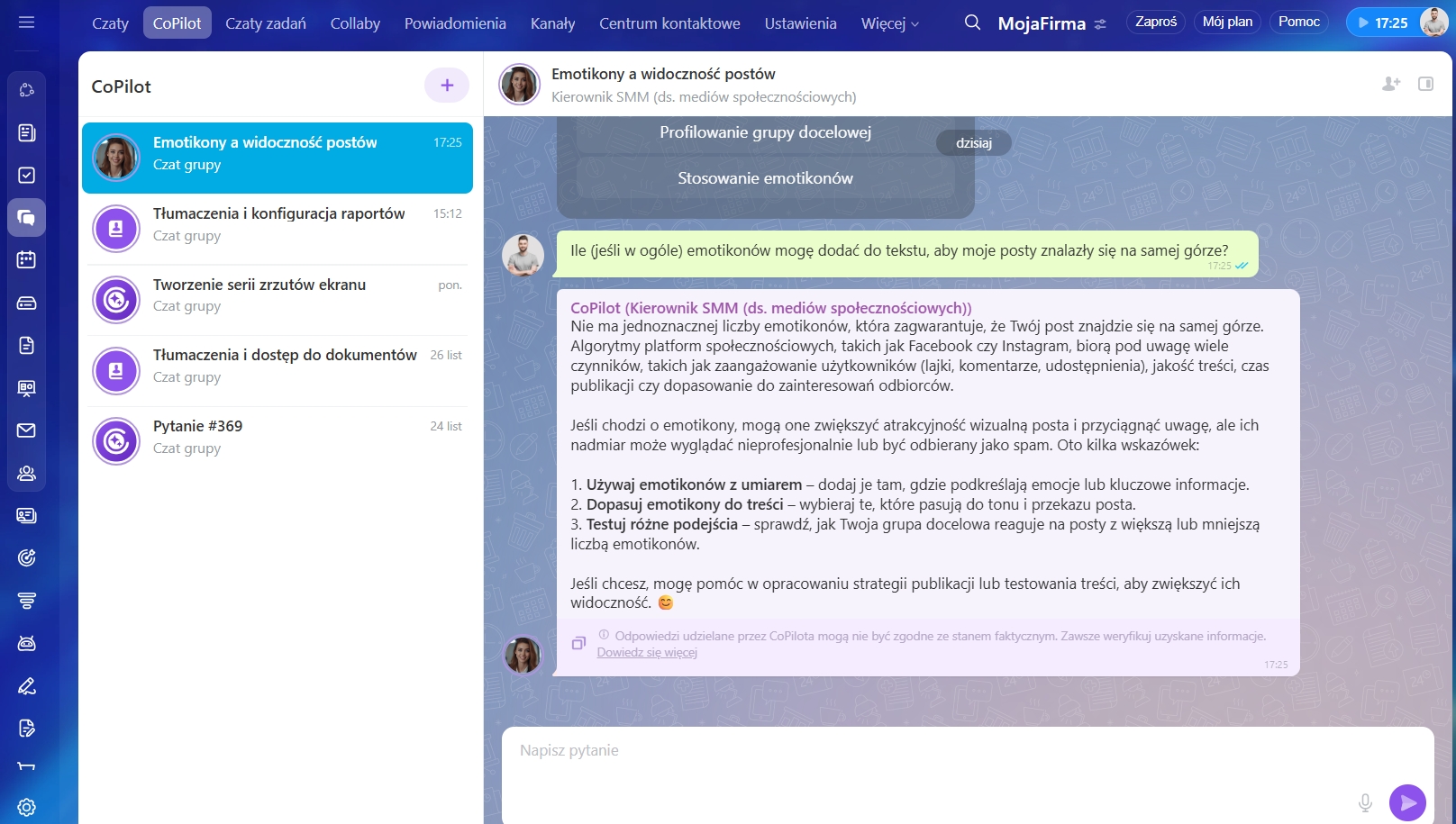The image size is (1456, 824).
Task: Open MojaFirma settings sliders icon
Action: [x=1100, y=24]
